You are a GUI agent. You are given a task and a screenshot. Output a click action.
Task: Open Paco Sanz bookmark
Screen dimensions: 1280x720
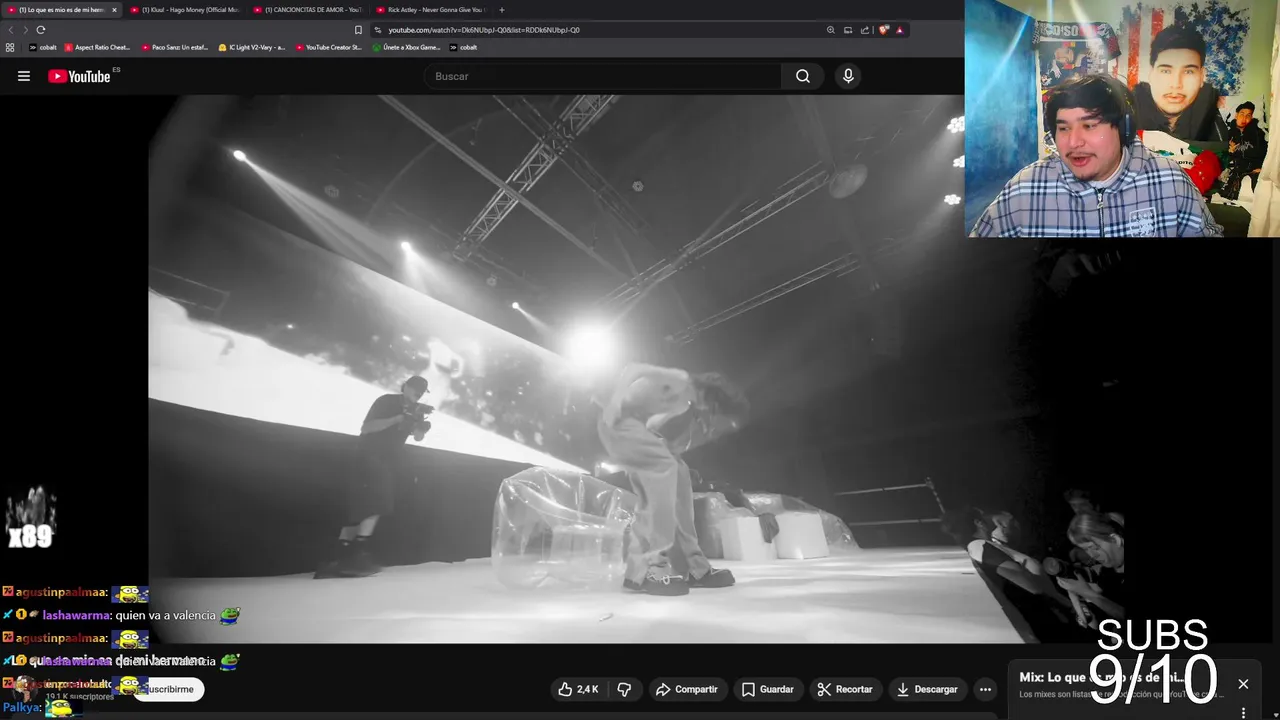point(175,47)
